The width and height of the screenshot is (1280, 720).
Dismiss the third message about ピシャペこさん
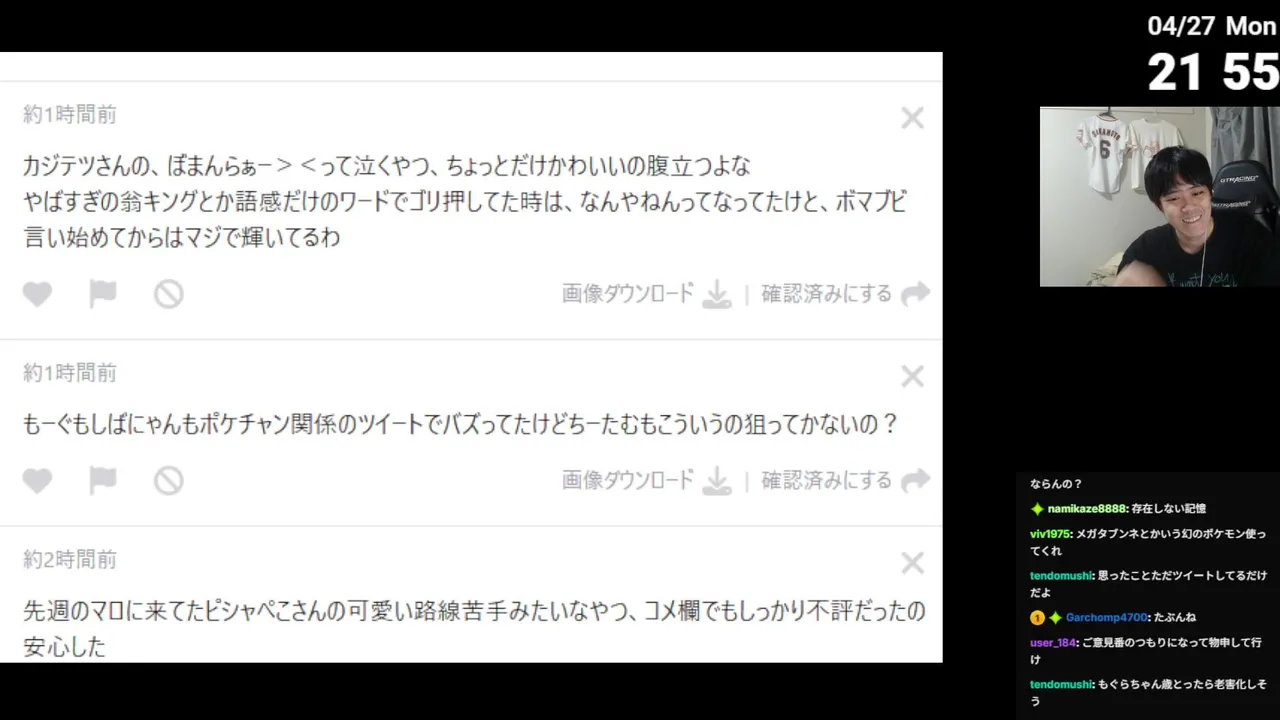click(x=912, y=563)
